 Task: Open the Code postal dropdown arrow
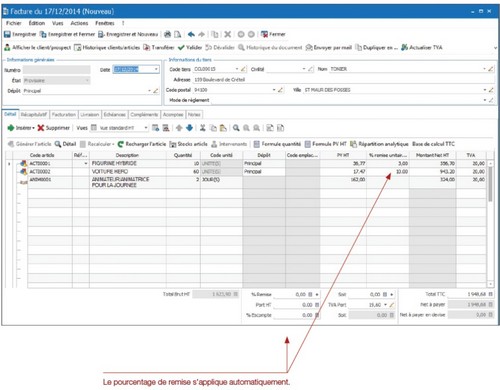pyautogui.click(x=274, y=90)
